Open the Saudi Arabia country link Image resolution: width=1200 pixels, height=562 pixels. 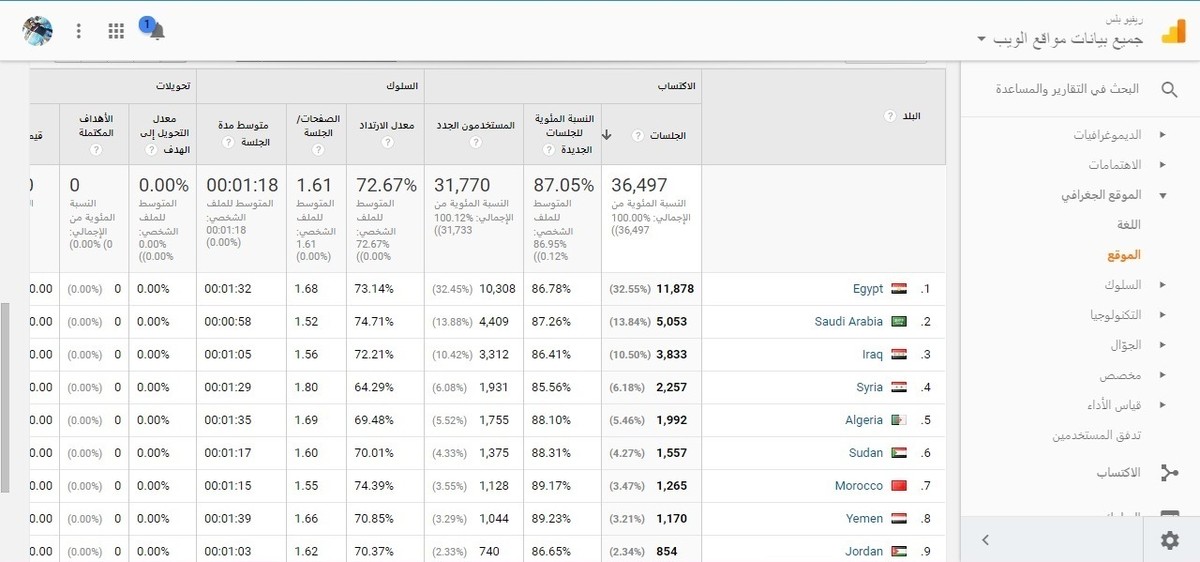tap(848, 322)
